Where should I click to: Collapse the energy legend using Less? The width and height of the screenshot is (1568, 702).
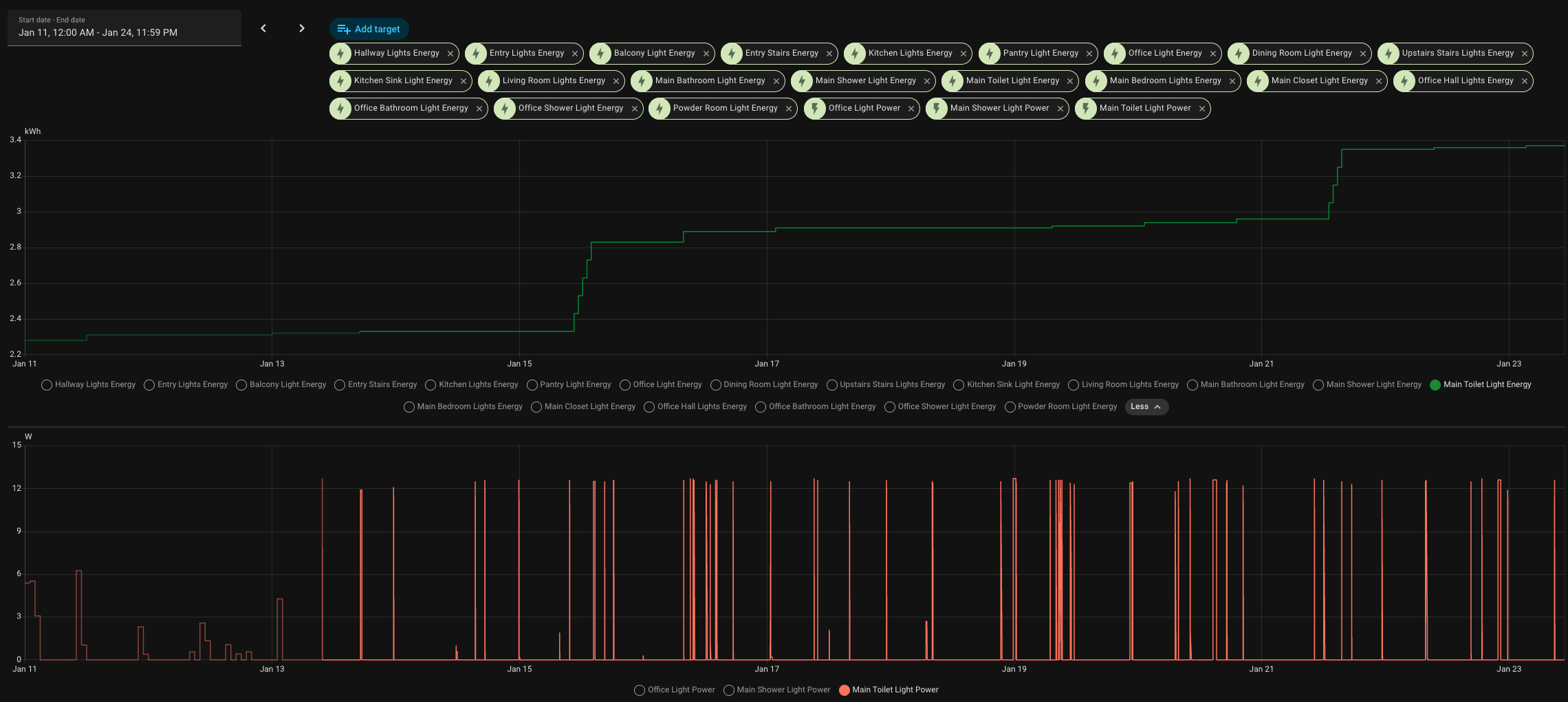(x=1146, y=407)
